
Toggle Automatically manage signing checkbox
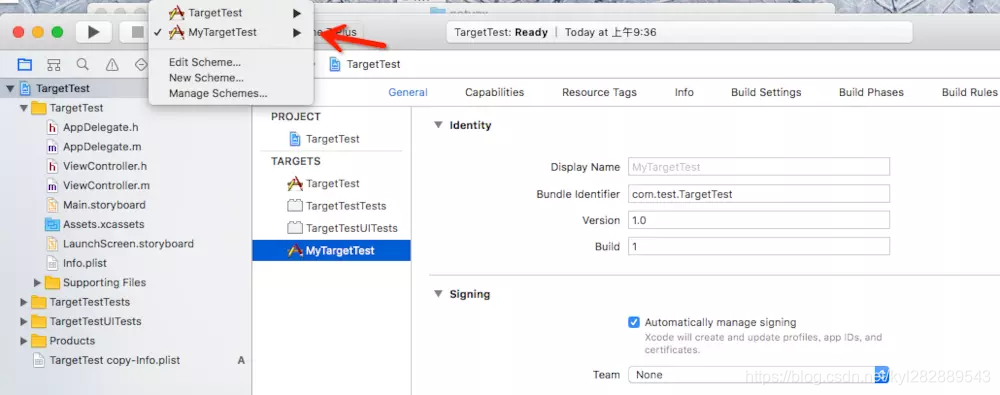tap(633, 322)
